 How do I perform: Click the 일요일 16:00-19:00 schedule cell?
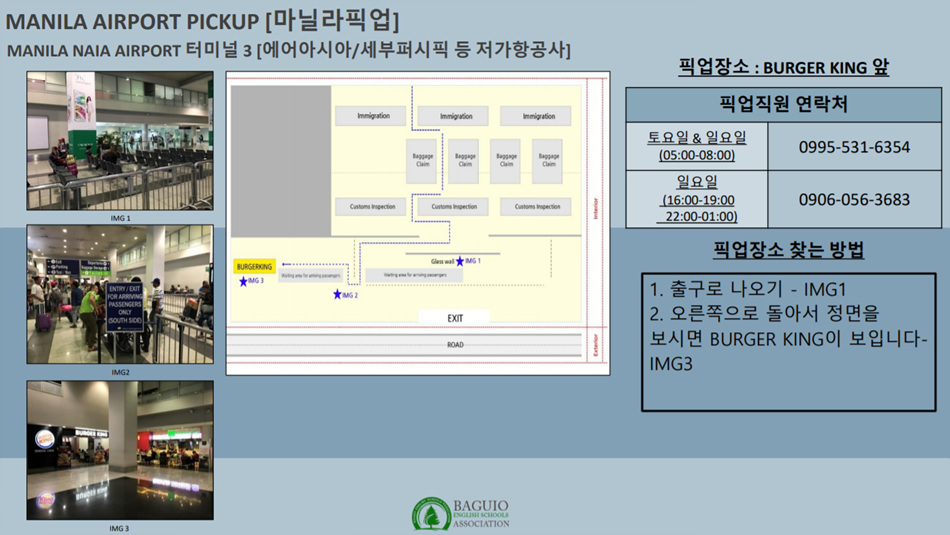coord(697,199)
